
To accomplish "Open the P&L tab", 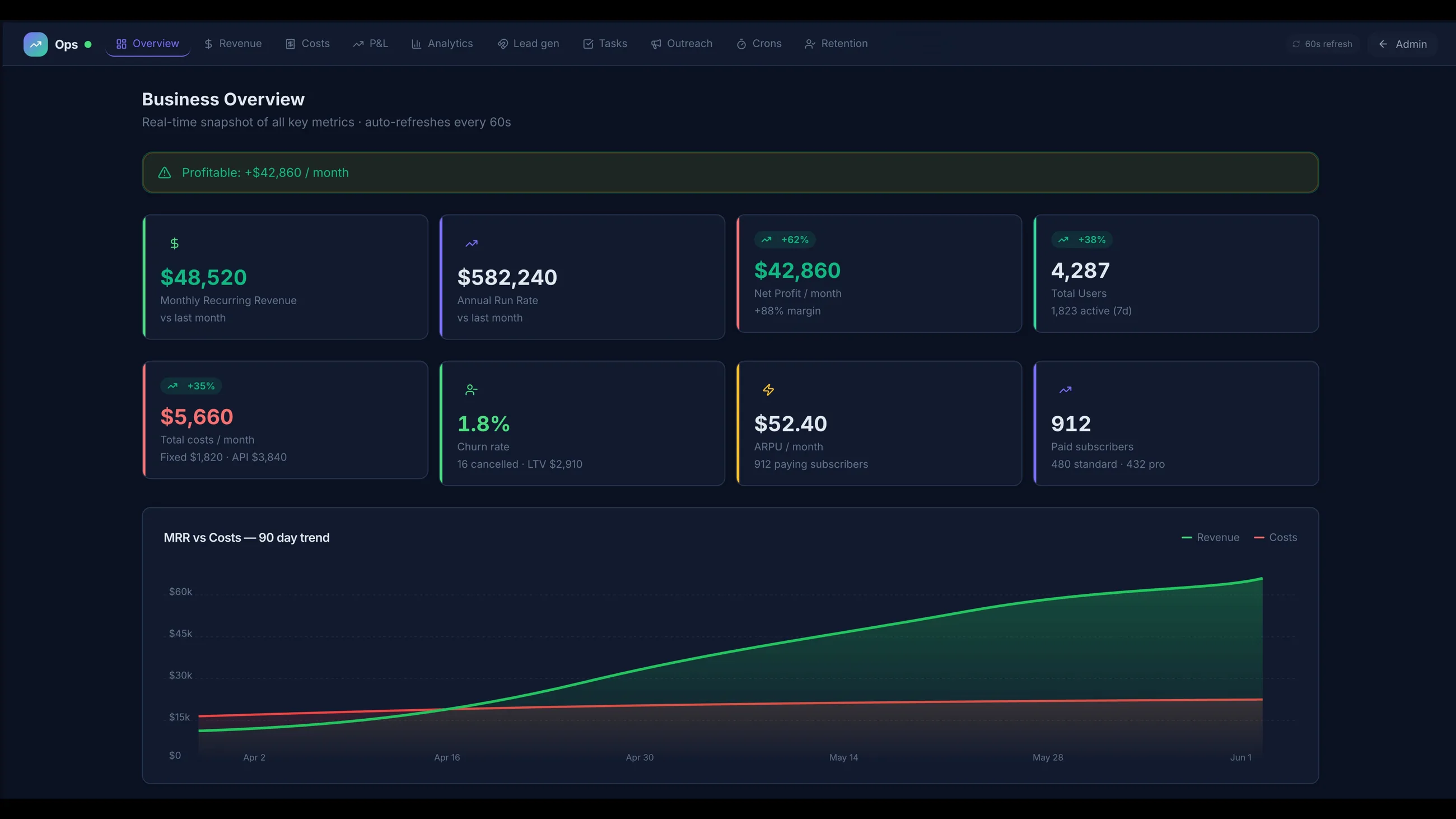I will tap(371, 44).
